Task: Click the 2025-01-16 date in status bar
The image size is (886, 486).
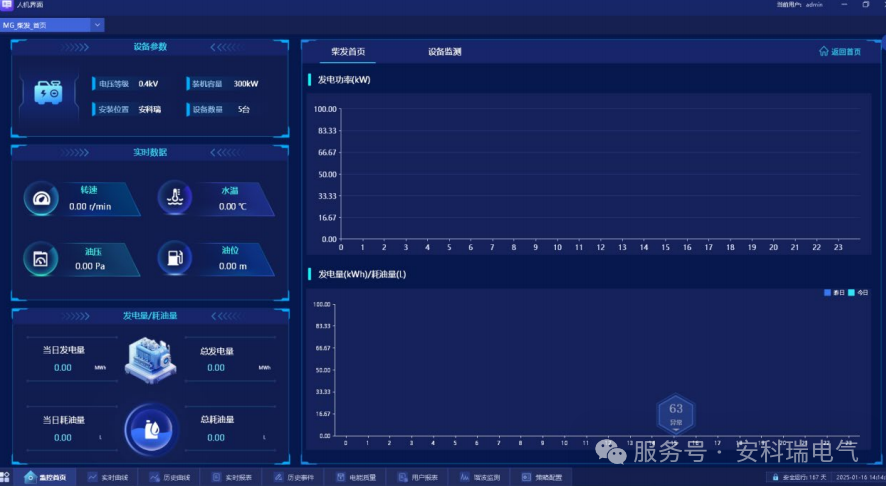Action: click(x=853, y=478)
